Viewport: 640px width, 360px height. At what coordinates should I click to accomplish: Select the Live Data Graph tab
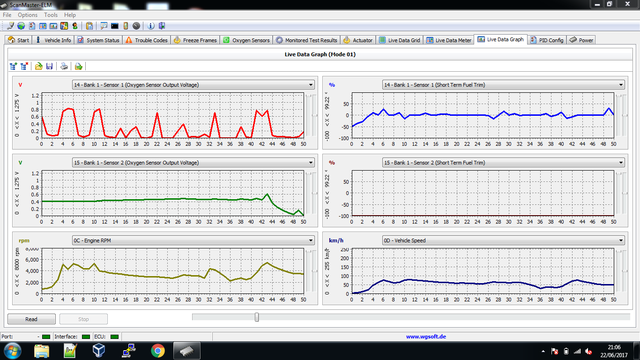pyautogui.click(x=501, y=39)
